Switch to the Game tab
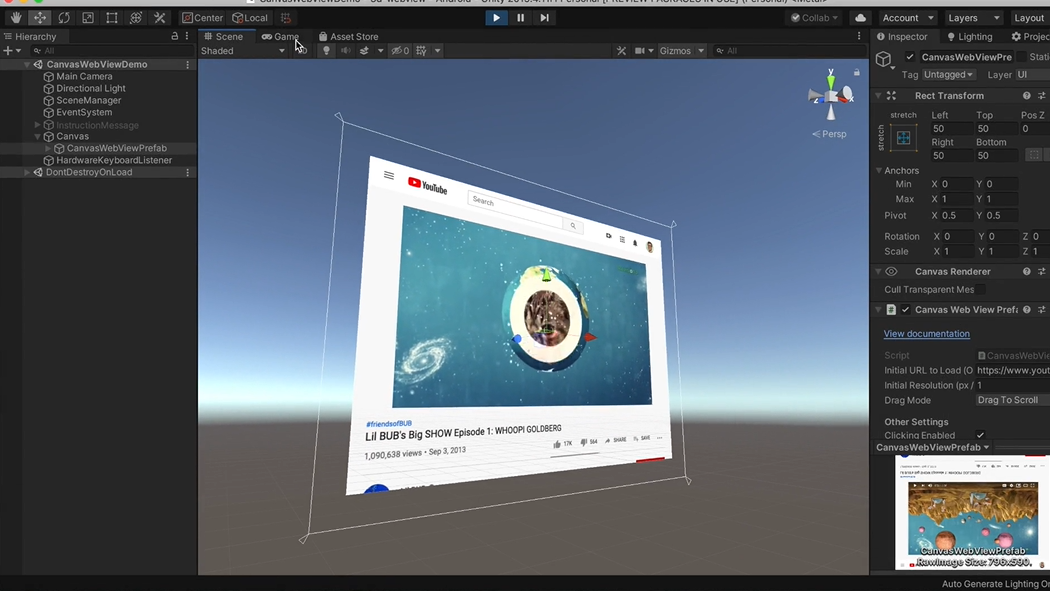 point(281,37)
